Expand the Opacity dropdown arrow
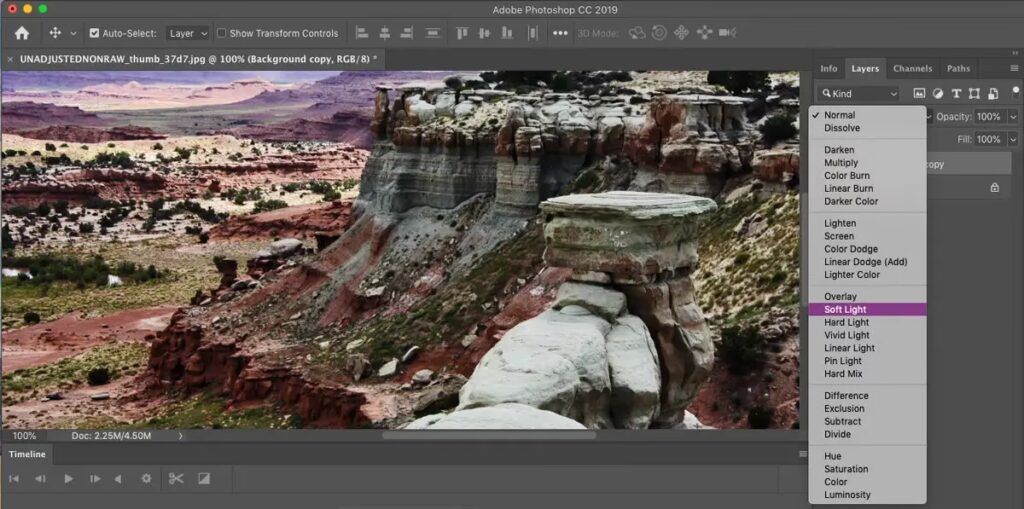Screen dimensions: 1024x509 (1015, 117)
